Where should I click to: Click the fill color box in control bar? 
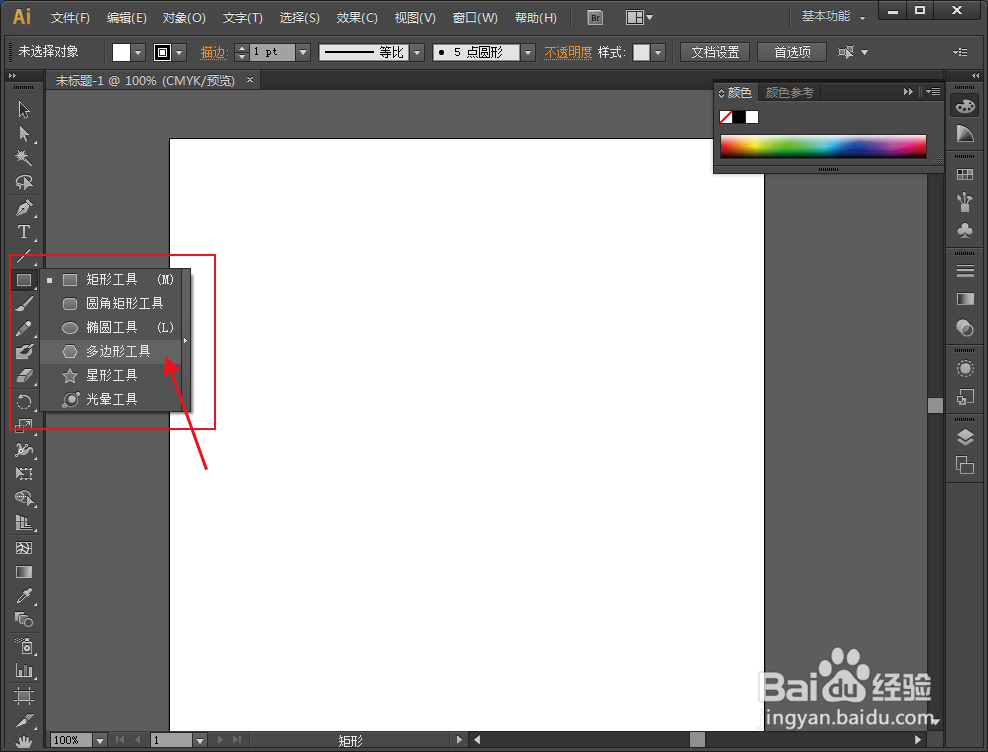coord(121,52)
